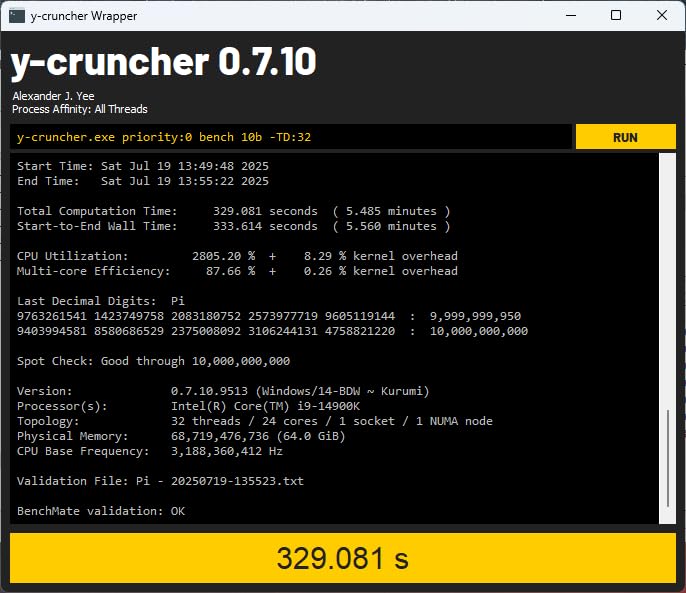The width and height of the screenshot is (686, 593).
Task: Click the 'Multi-core Efficiency: 87.66 %' line
Action: [x=237, y=271]
